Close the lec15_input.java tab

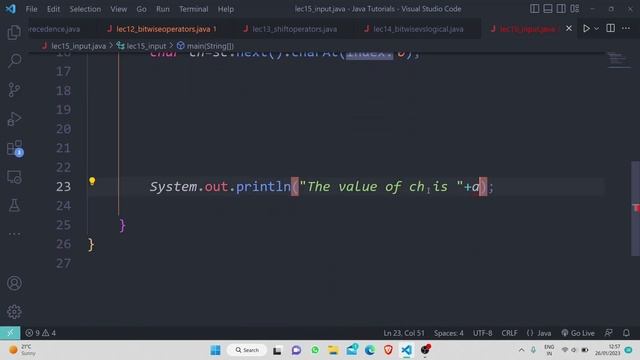569,28
